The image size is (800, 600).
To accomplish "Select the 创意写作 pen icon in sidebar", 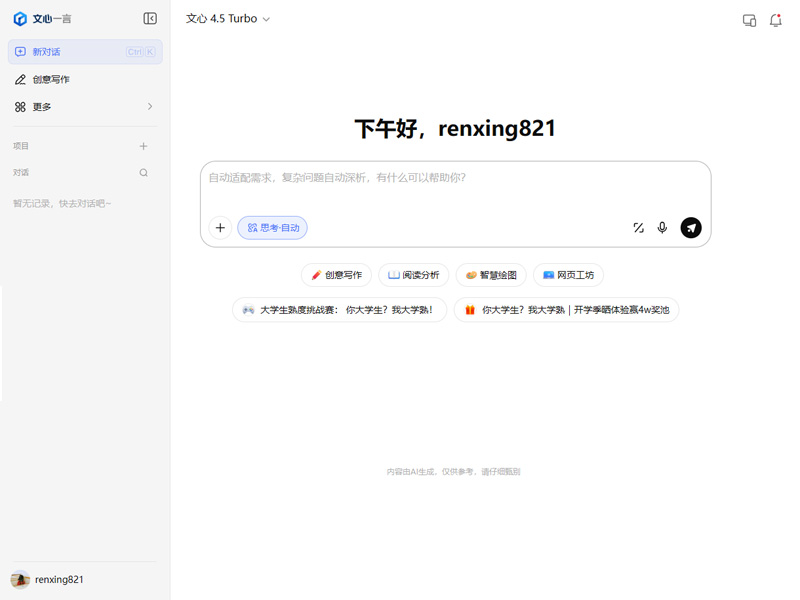I will point(20,79).
